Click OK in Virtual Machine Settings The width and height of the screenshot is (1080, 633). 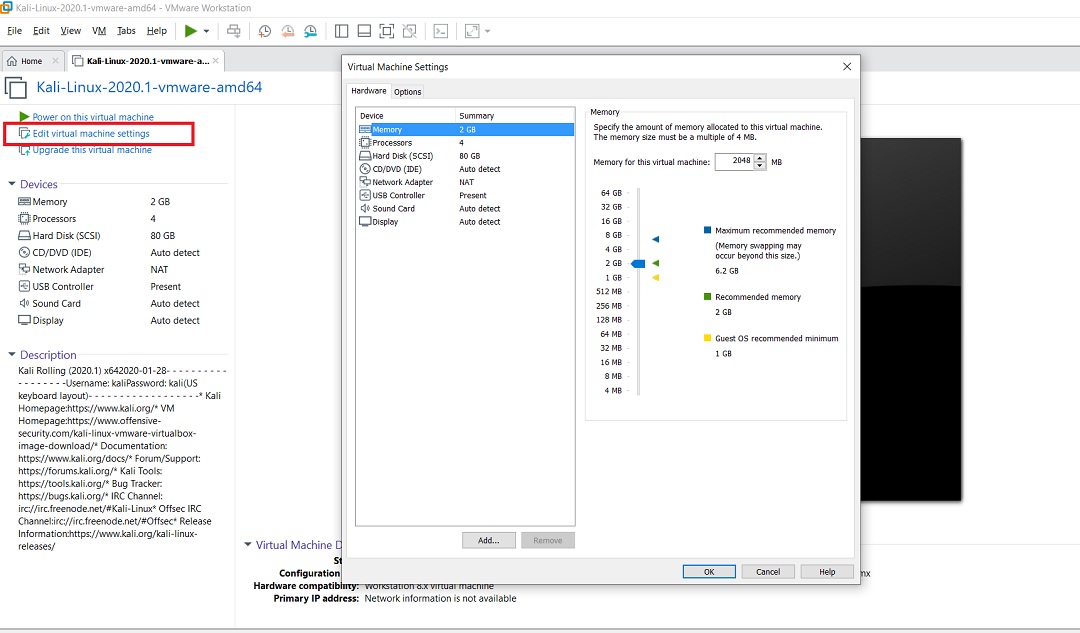pyautogui.click(x=709, y=572)
